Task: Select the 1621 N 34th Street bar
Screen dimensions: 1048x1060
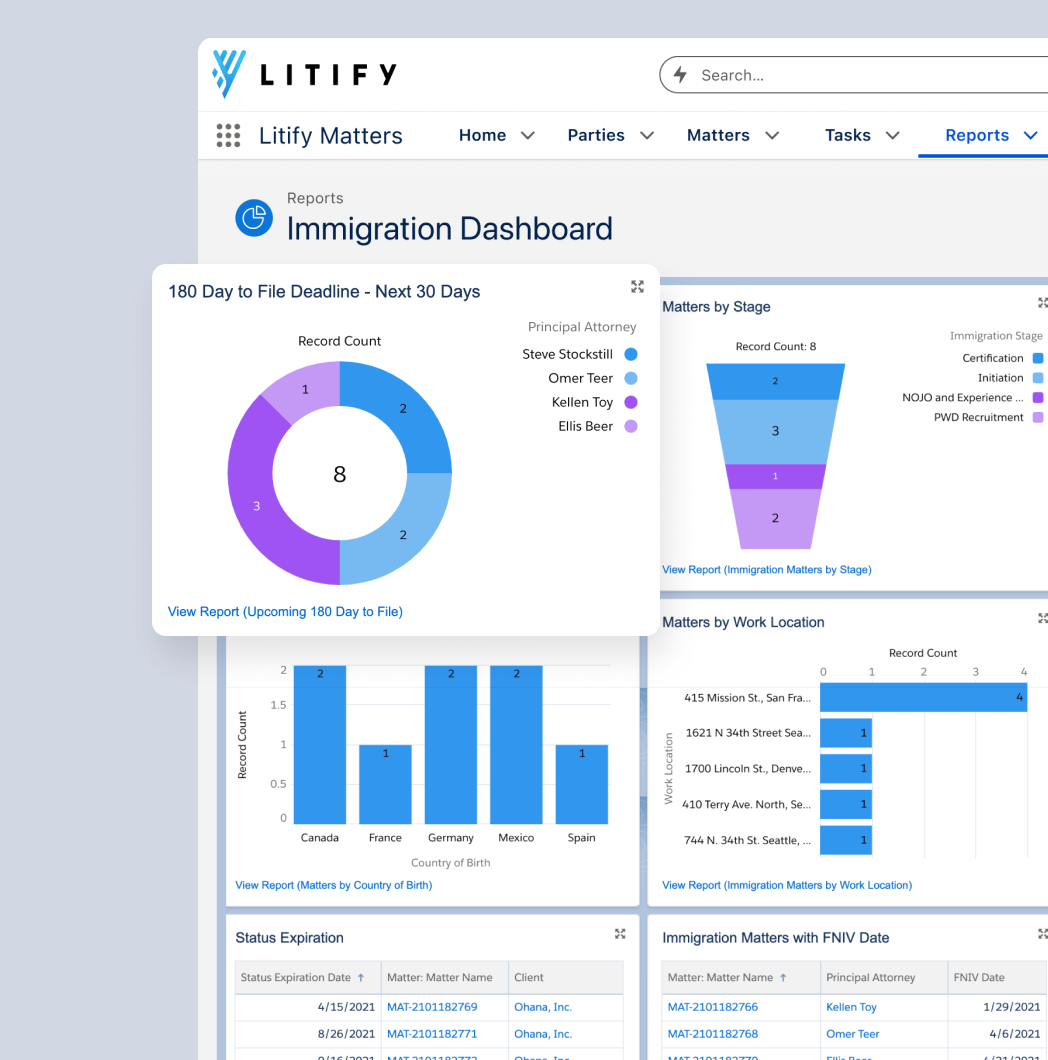Action: (x=846, y=733)
